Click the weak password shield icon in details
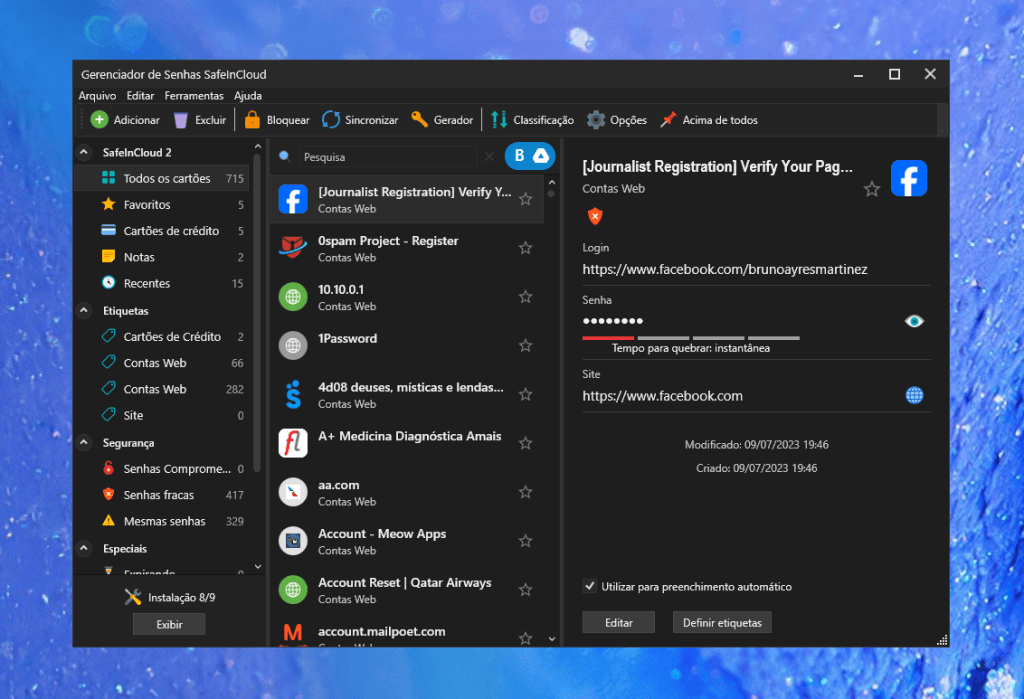The image size is (1024, 699). (594, 216)
